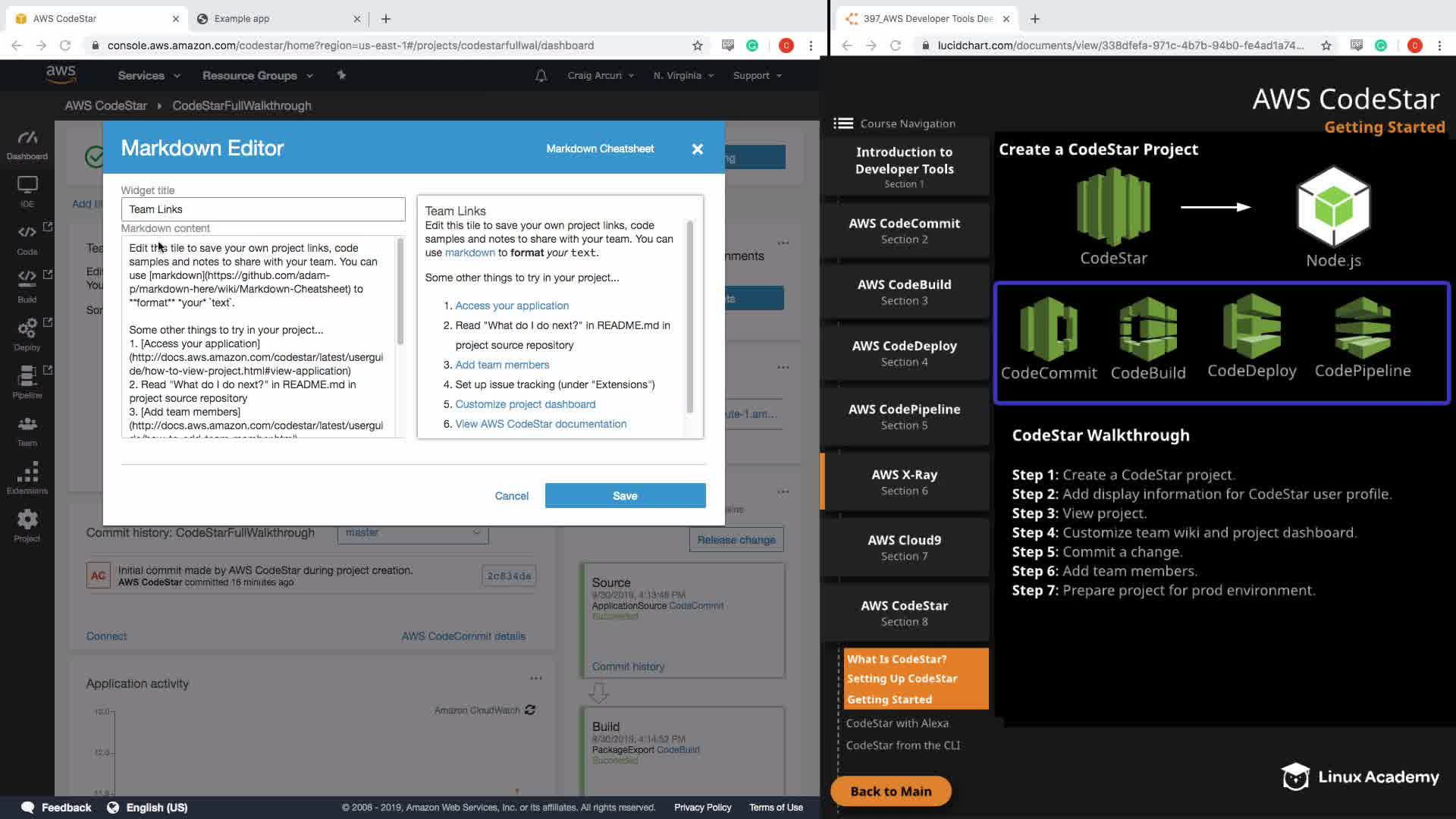Click the Widget title input field

point(262,209)
